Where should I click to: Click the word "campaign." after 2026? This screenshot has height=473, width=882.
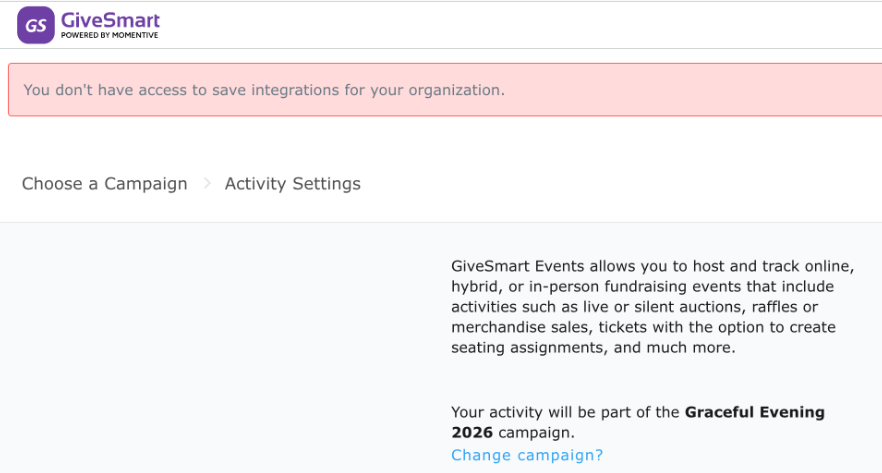[537, 433]
